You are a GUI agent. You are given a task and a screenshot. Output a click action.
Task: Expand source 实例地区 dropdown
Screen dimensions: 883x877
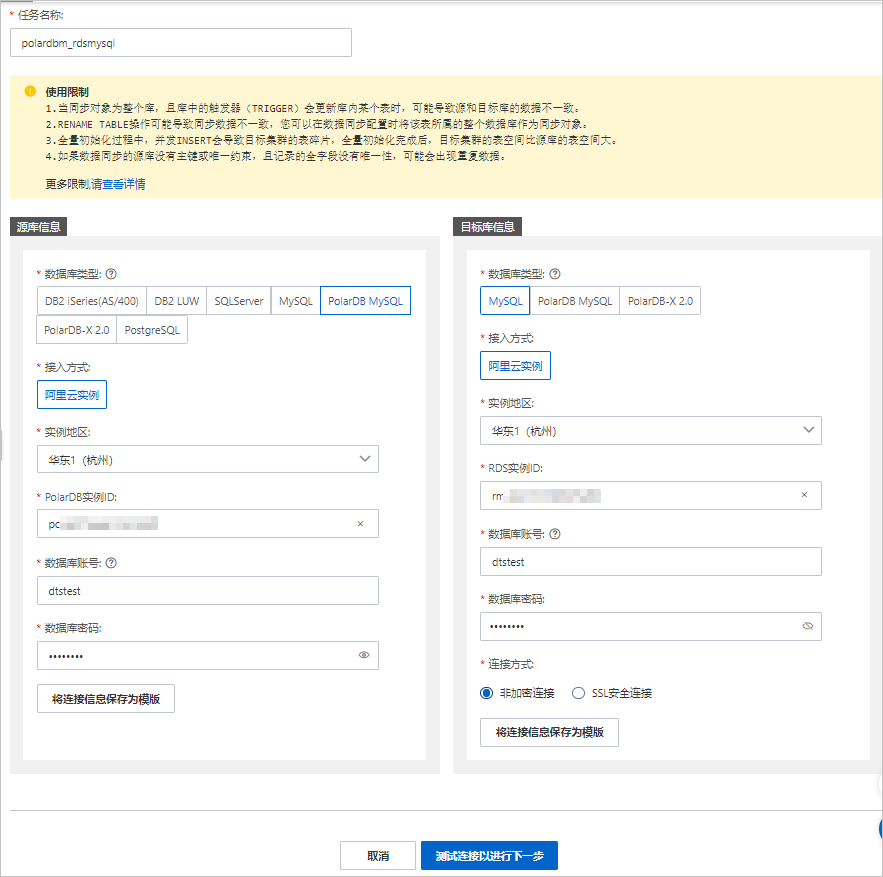tap(208, 460)
